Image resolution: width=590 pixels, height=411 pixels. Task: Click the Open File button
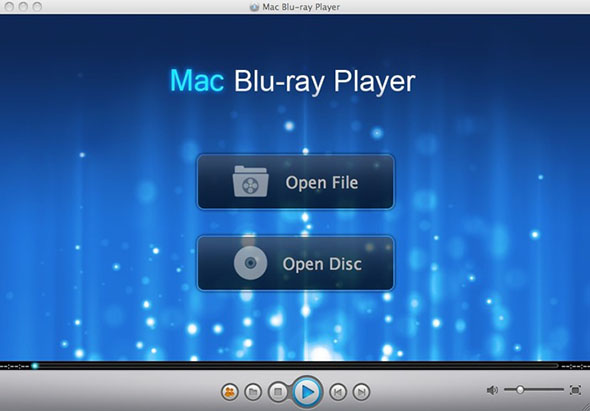[x=295, y=182]
